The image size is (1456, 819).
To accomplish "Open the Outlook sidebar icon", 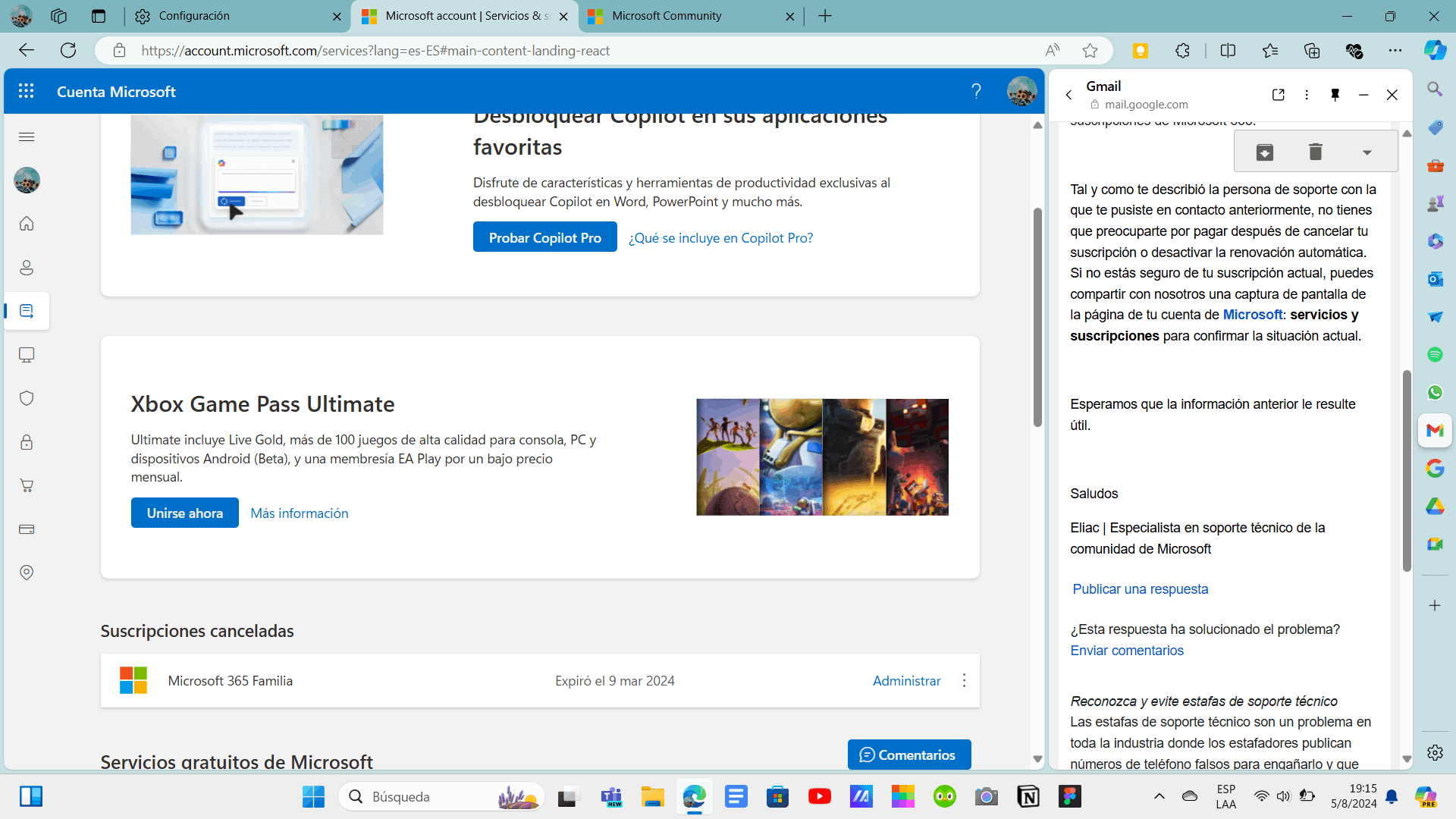I will tap(1435, 279).
